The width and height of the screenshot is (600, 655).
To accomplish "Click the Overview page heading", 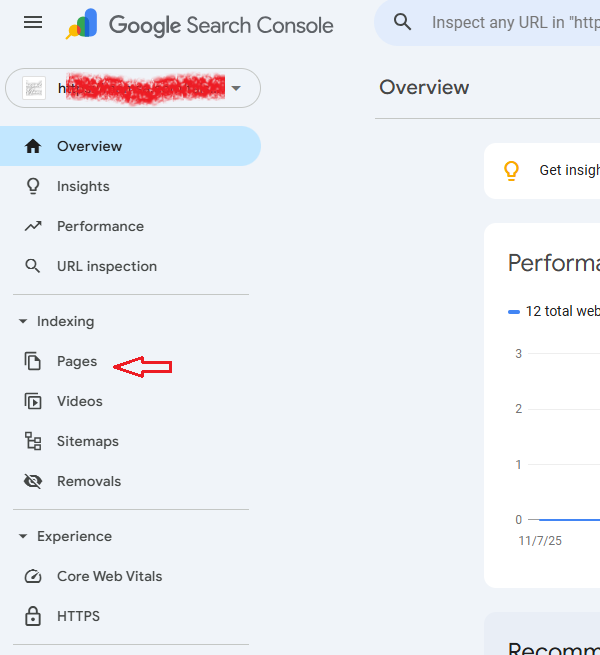I will point(424,87).
